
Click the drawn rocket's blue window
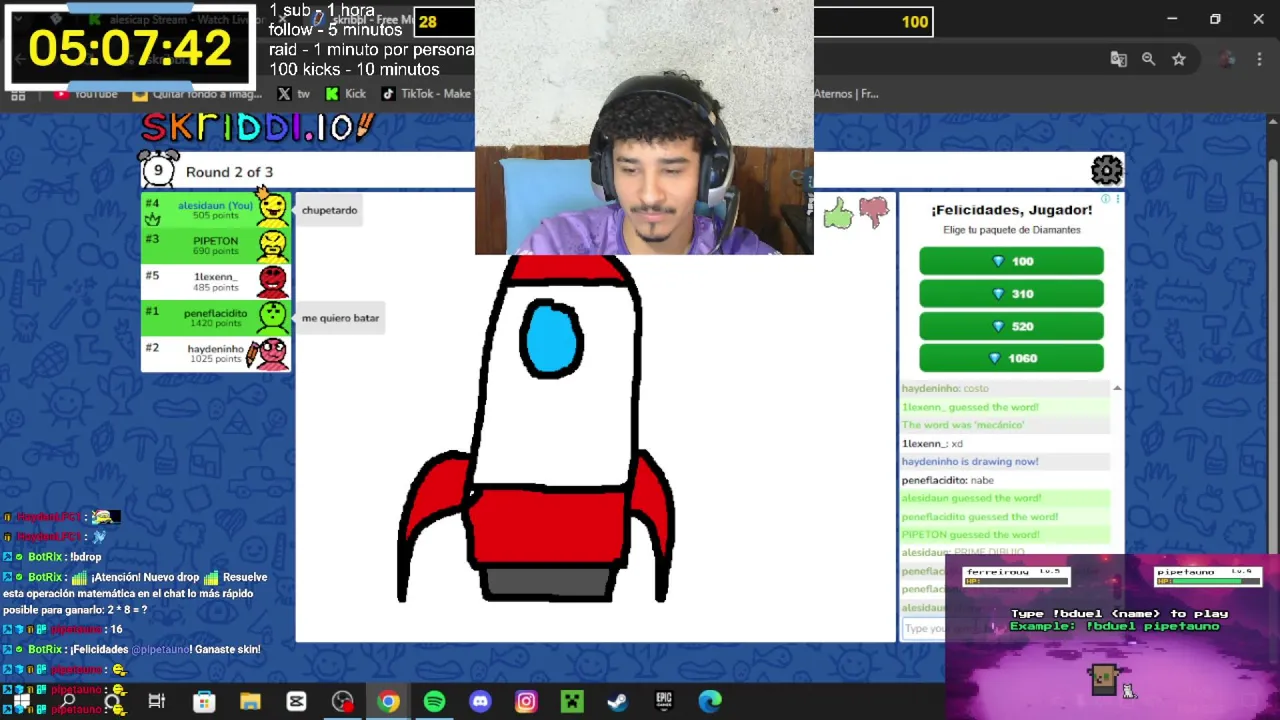[x=551, y=340]
